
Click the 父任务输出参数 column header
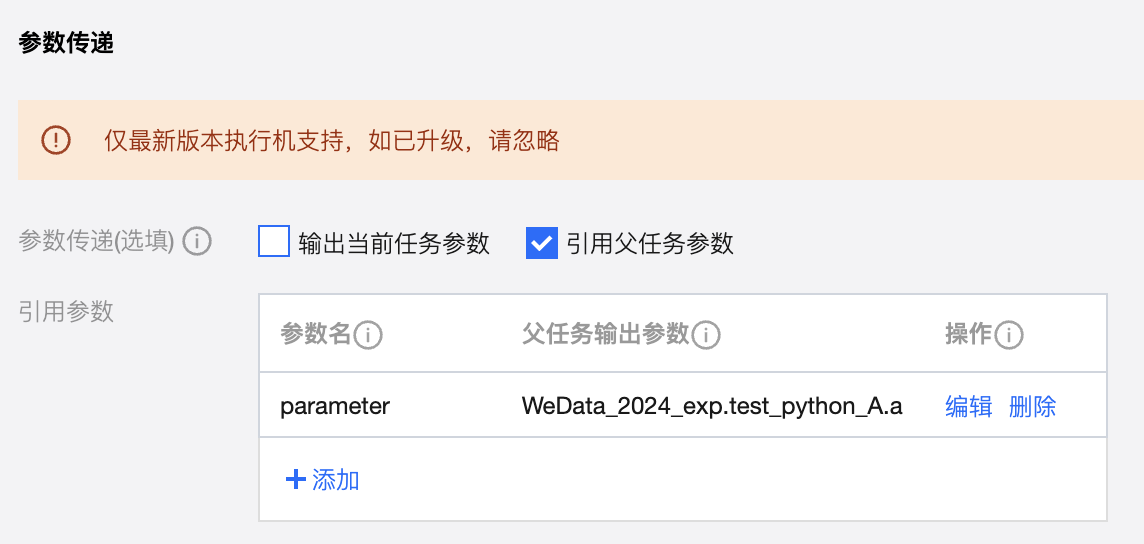pos(606,334)
